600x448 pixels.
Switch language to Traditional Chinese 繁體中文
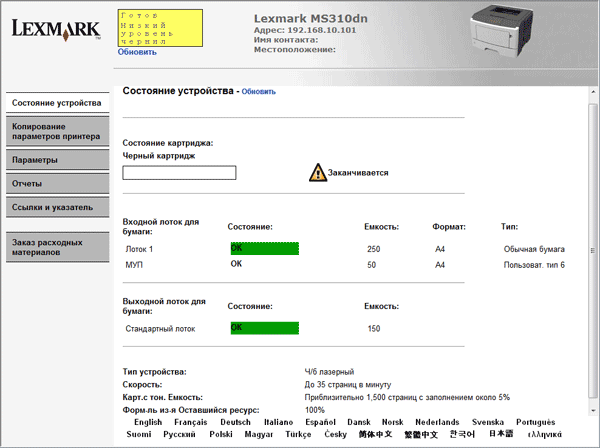[421, 434]
